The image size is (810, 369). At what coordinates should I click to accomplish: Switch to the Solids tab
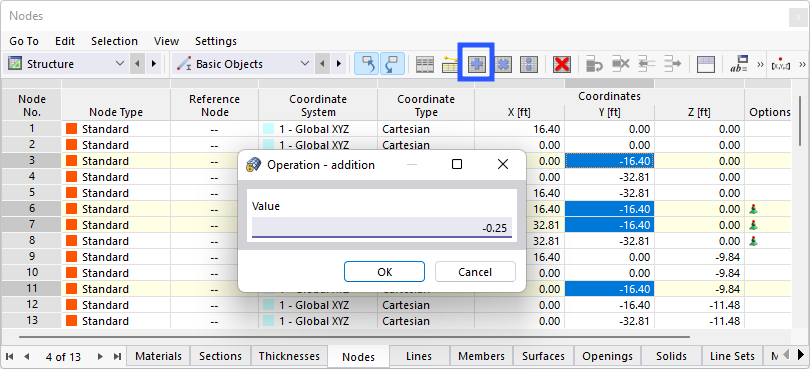tap(672, 357)
